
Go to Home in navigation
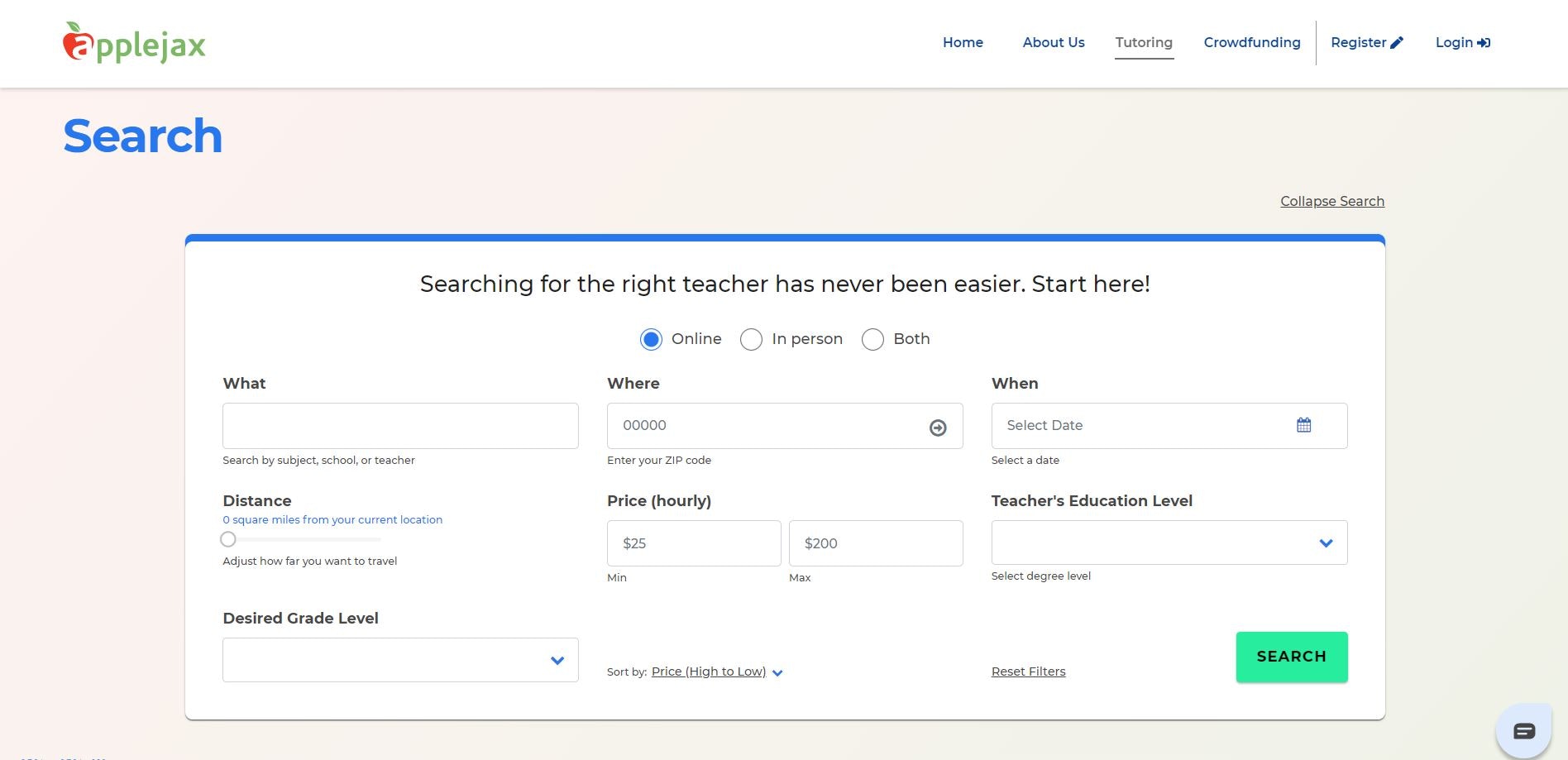click(x=963, y=42)
